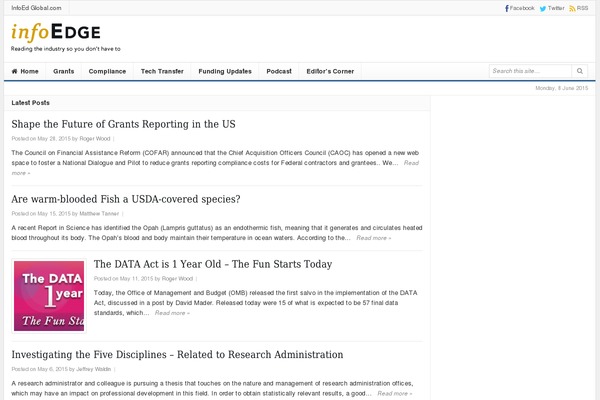Click Roger Wood on Grants Reporting post
Screen dimensions: 600x400
tap(95, 139)
